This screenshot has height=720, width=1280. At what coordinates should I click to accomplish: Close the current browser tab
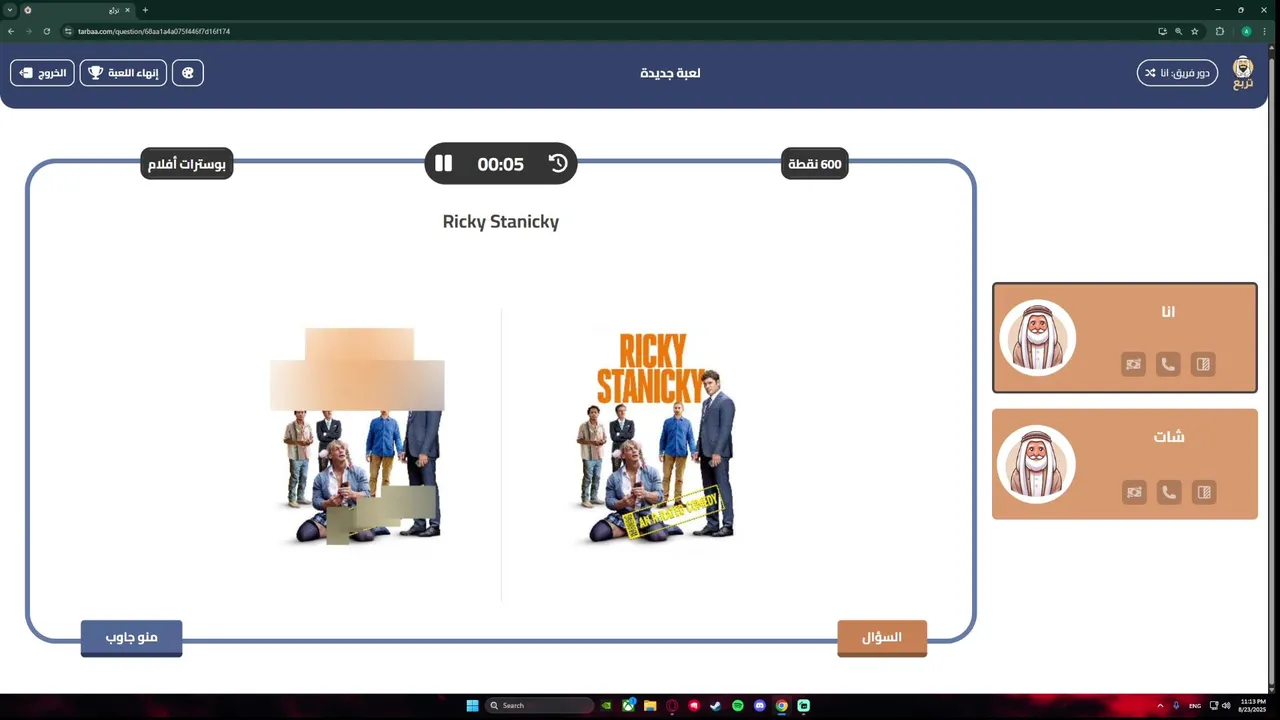[x=127, y=10]
